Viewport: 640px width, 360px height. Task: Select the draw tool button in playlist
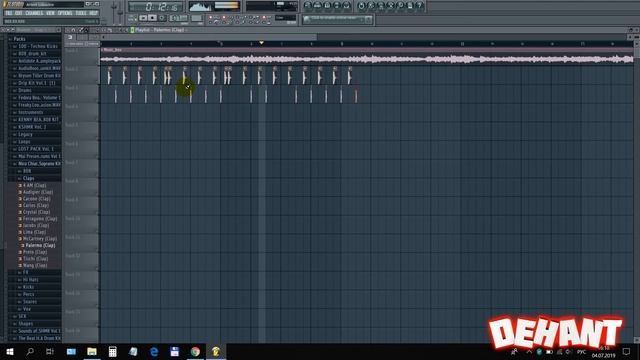click(81, 30)
